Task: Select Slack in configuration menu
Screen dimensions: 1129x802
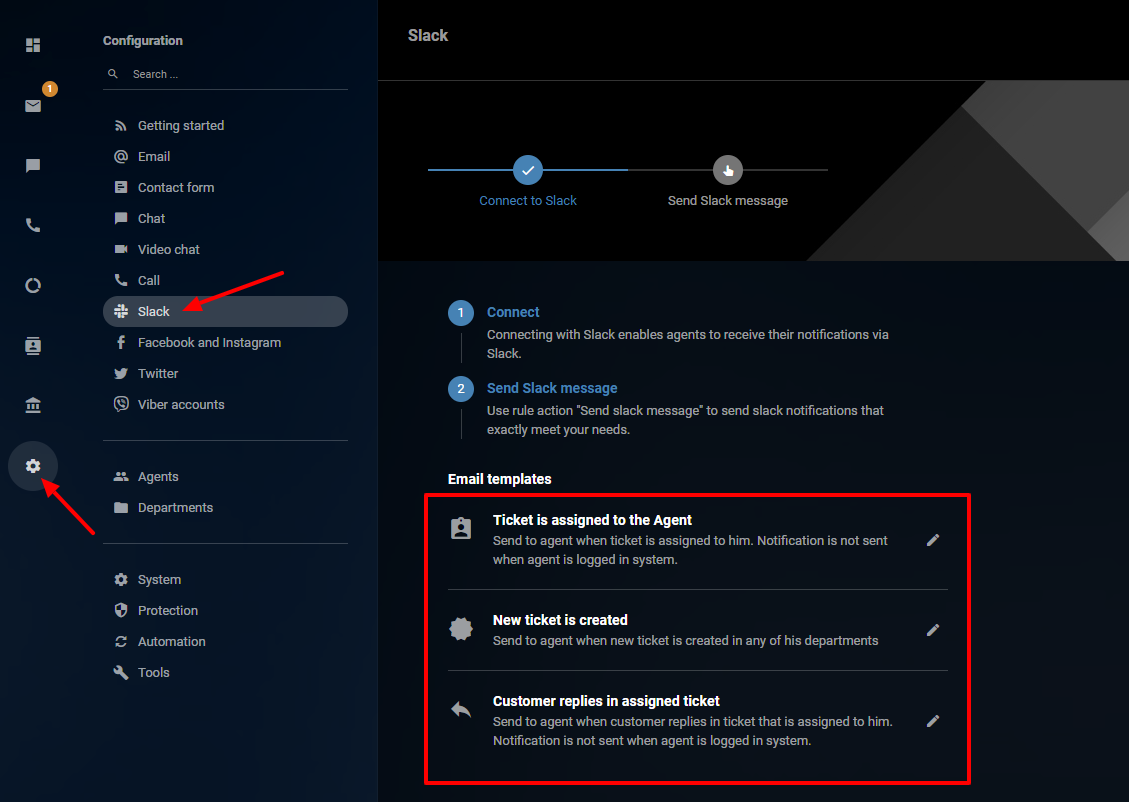Action: [x=225, y=311]
